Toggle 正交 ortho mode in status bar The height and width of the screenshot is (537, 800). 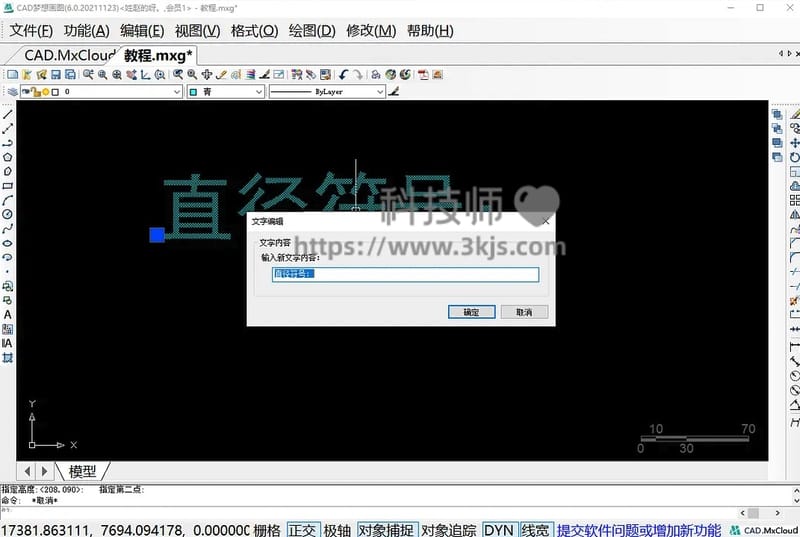(303, 530)
